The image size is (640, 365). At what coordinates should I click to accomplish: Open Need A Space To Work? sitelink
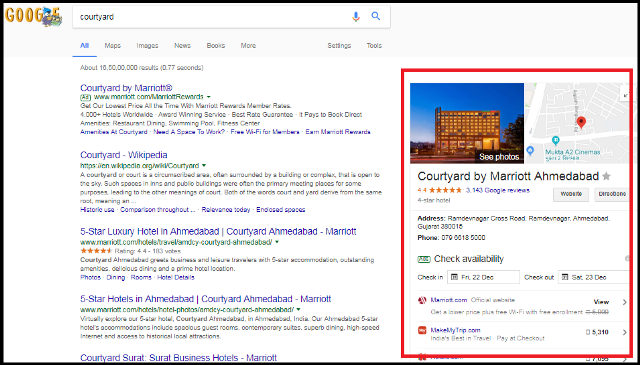pyautogui.click(x=189, y=132)
